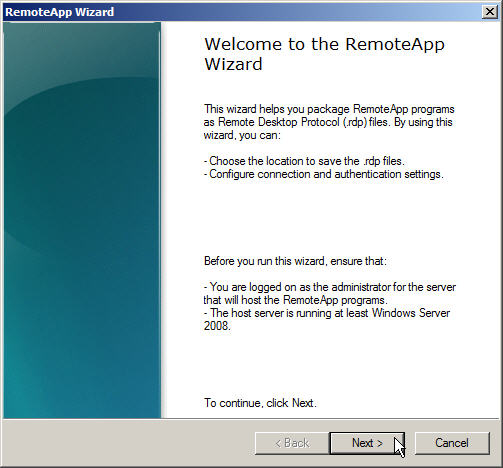Select the Welcome to the RemoteApp Wizard heading

point(324,54)
